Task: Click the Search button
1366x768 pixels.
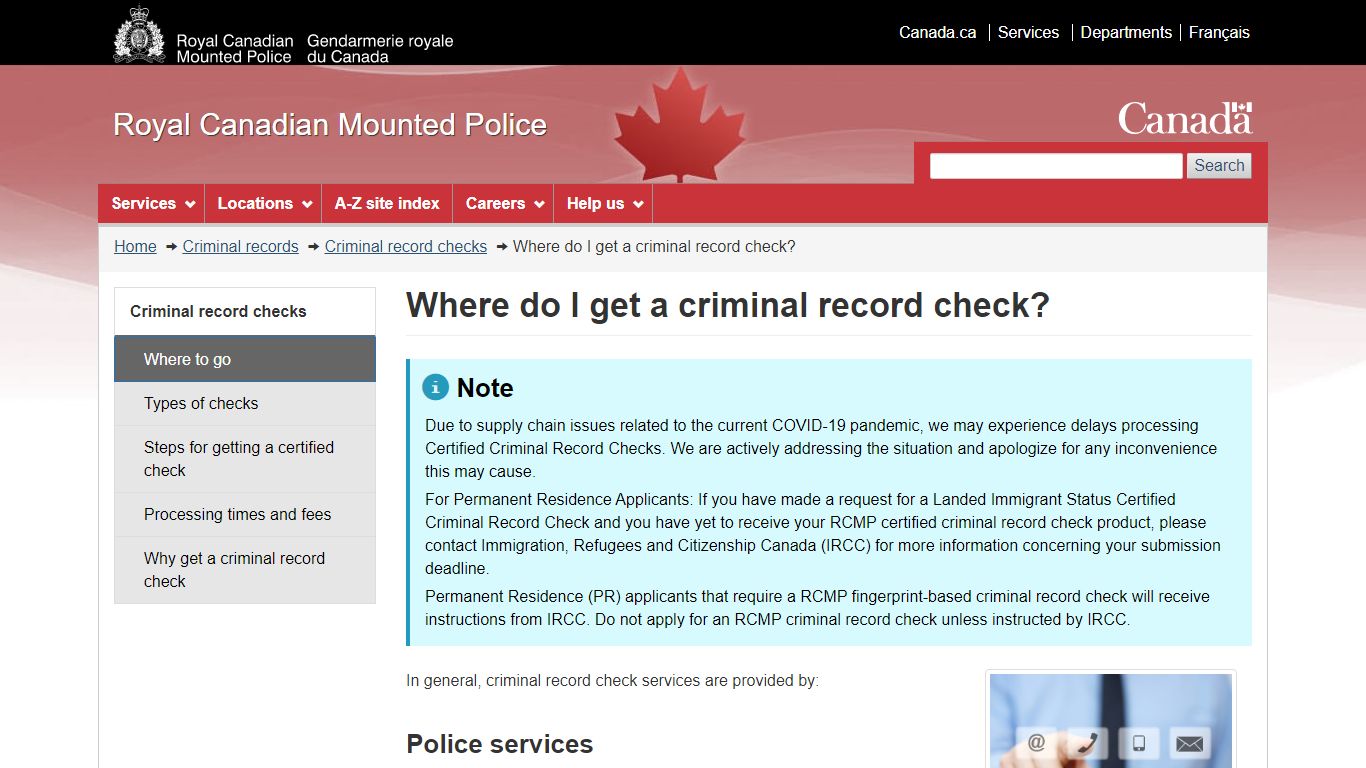Action: point(1219,166)
